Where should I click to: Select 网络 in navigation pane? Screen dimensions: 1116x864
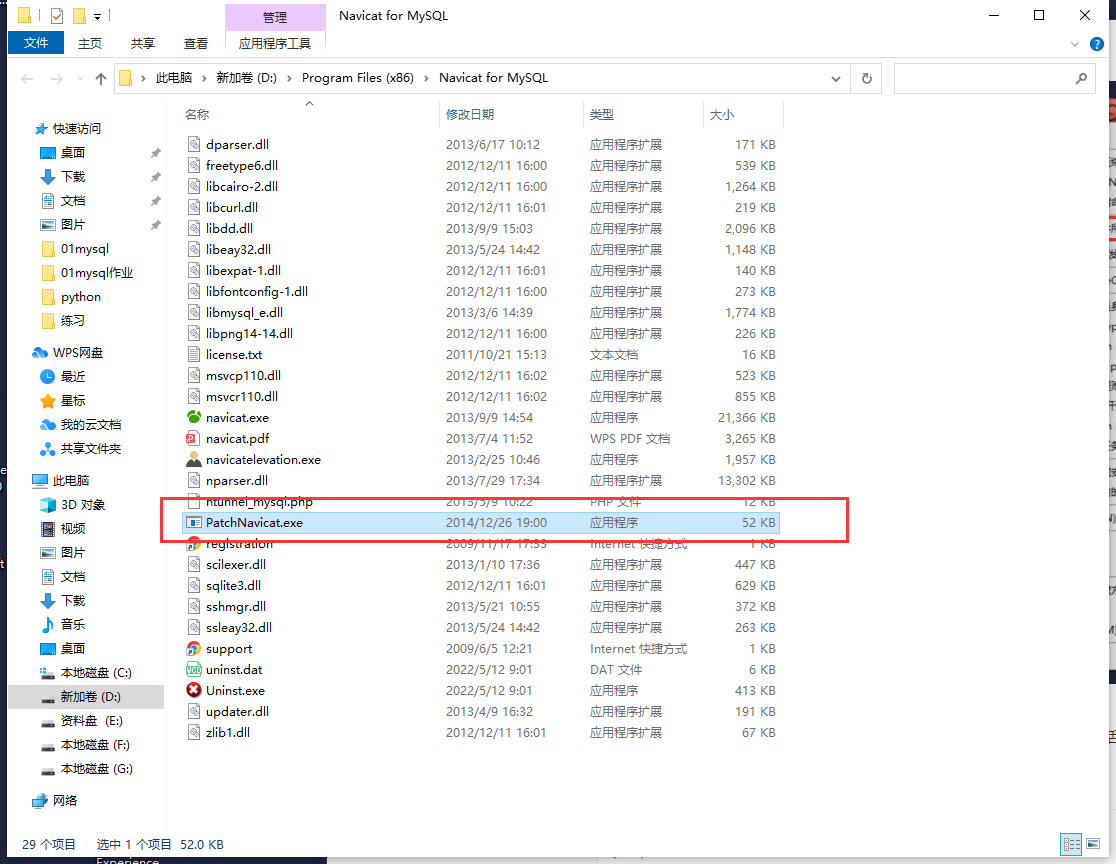[55, 801]
